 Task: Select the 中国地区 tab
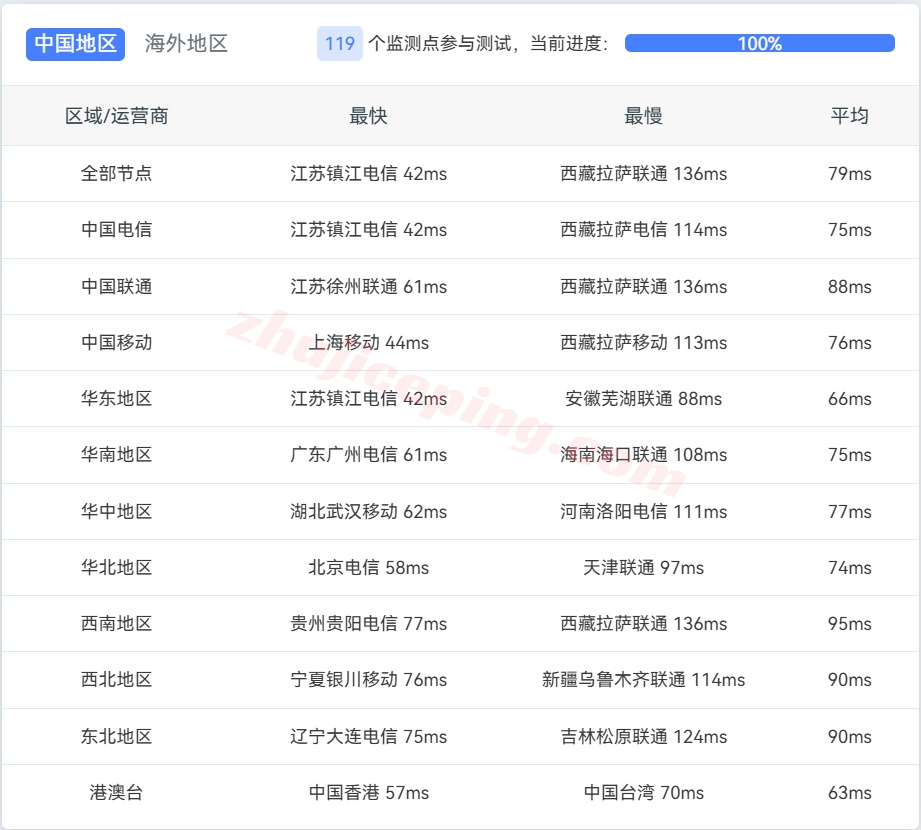[75, 44]
